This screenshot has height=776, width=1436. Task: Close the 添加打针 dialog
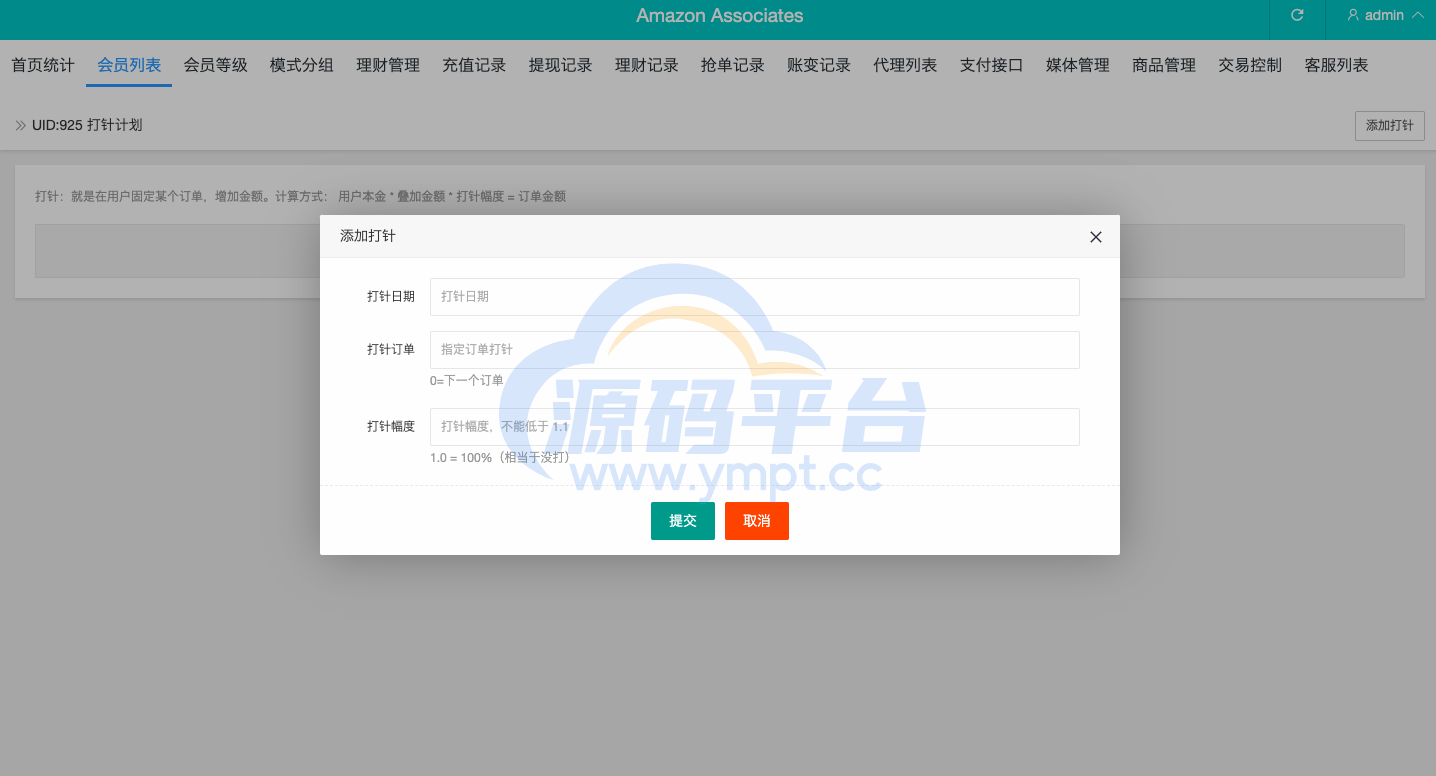[1095, 237]
